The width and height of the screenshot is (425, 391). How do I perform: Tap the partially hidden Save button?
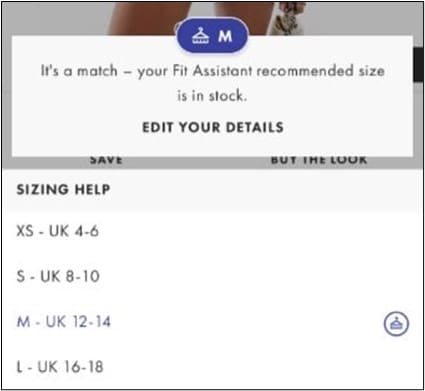click(x=106, y=160)
